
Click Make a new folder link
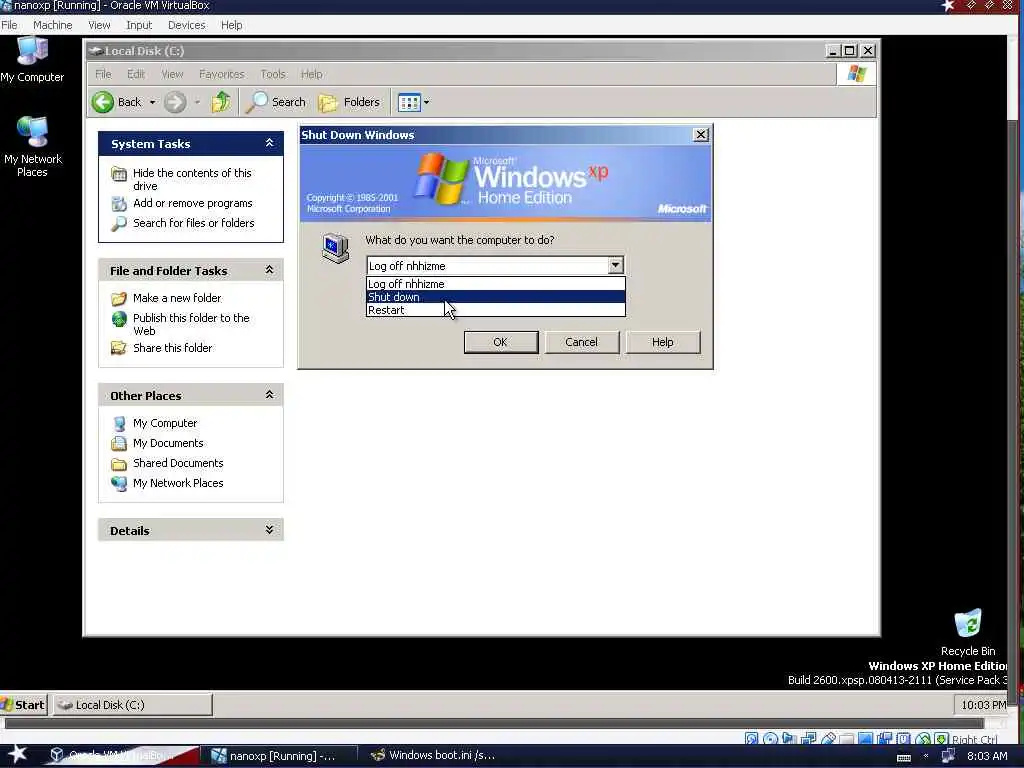click(x=177, y=298)
